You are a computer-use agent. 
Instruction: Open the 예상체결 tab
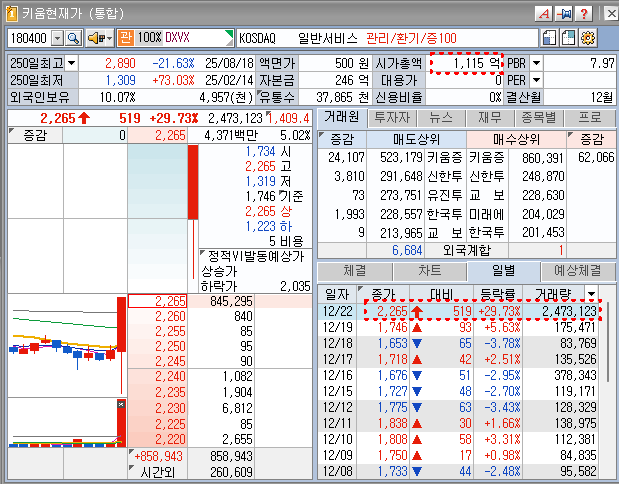coord(578,271)
